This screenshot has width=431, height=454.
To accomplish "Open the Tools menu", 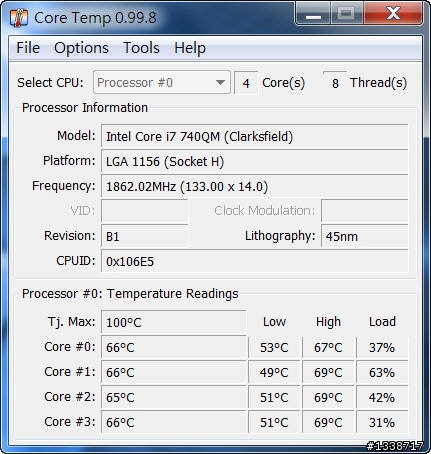I will pos(141,48).
